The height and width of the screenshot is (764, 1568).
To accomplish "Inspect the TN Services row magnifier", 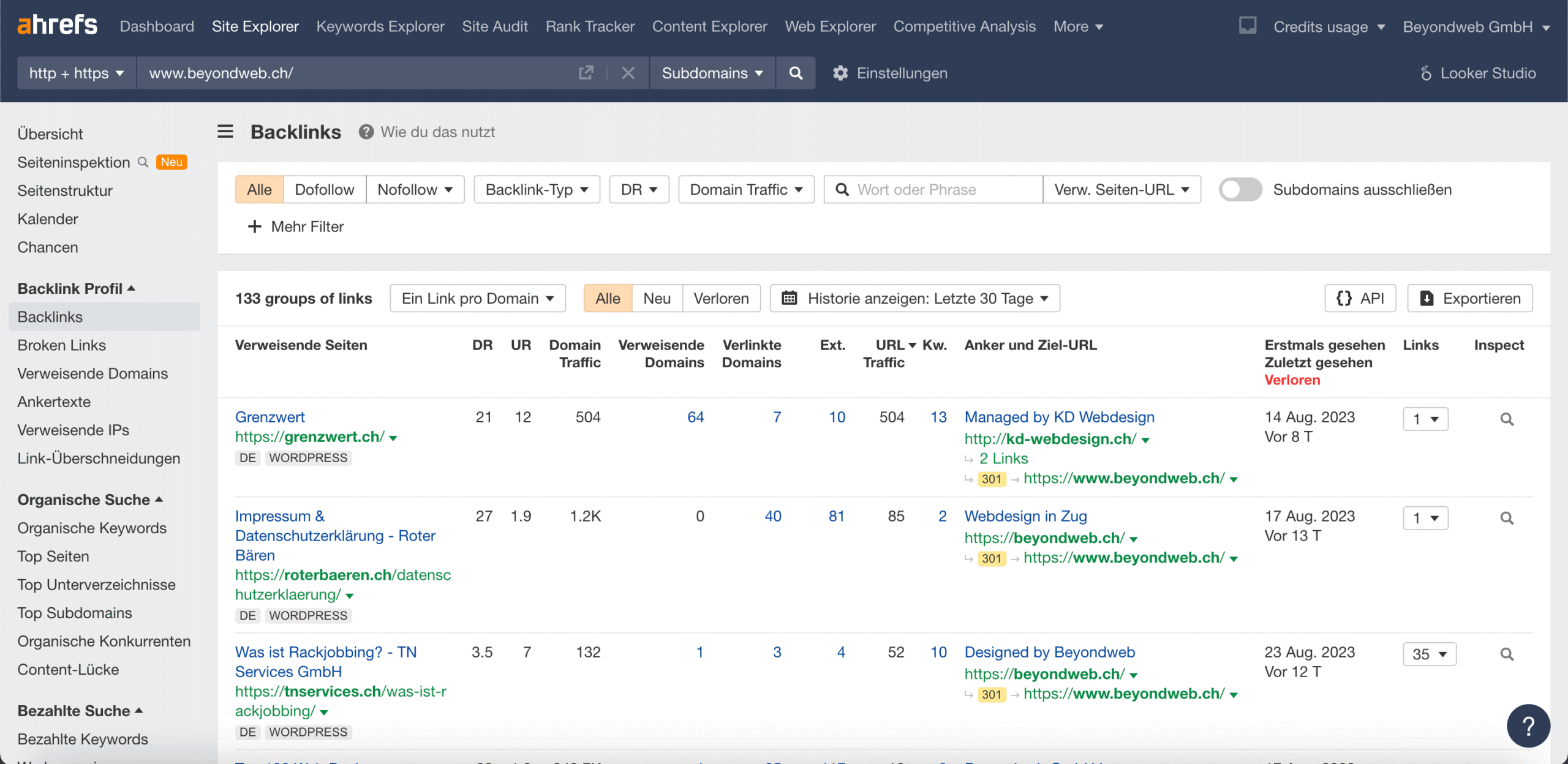I will pos(1507,654).
